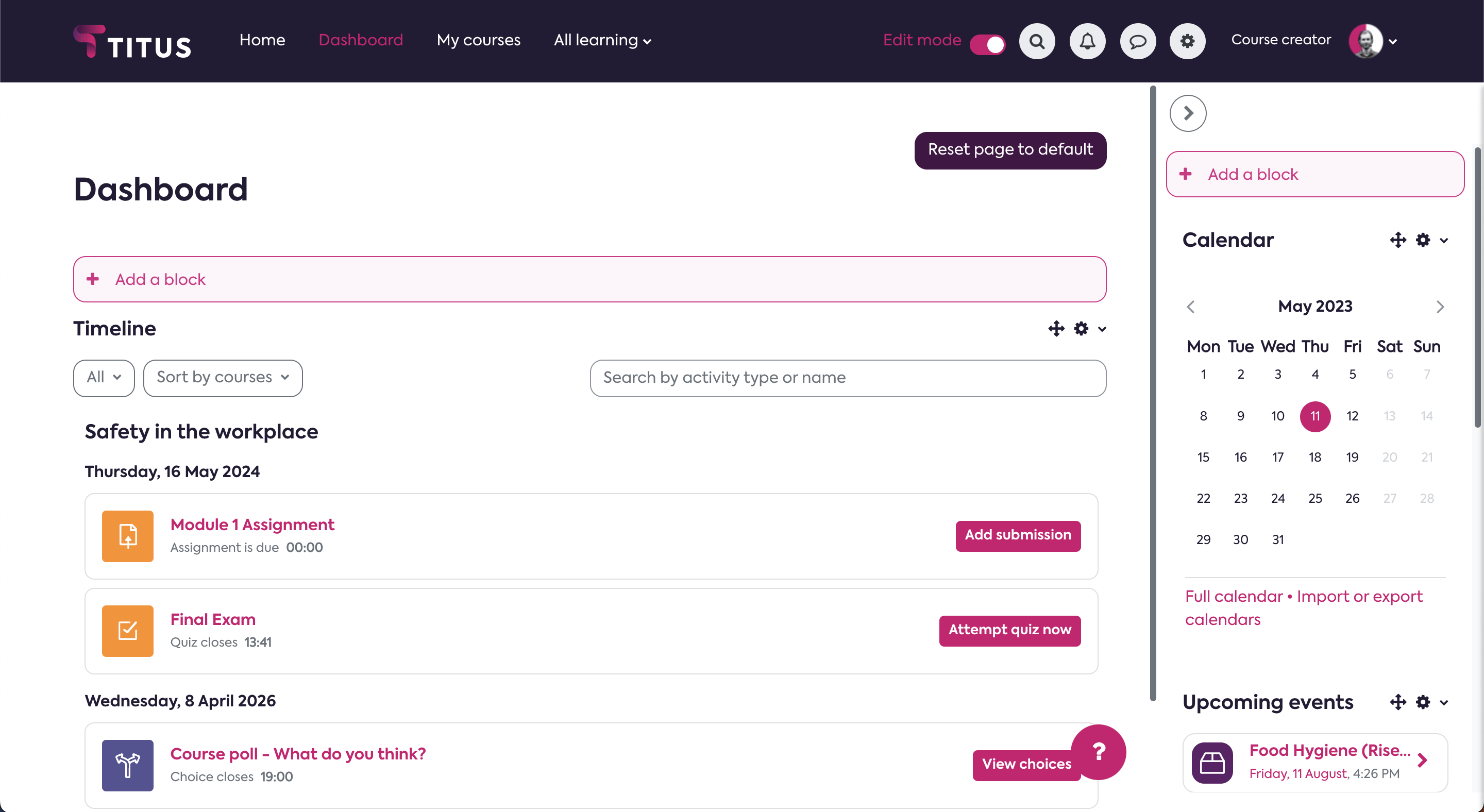Toggle Edit mode switch off

point(987,44)
